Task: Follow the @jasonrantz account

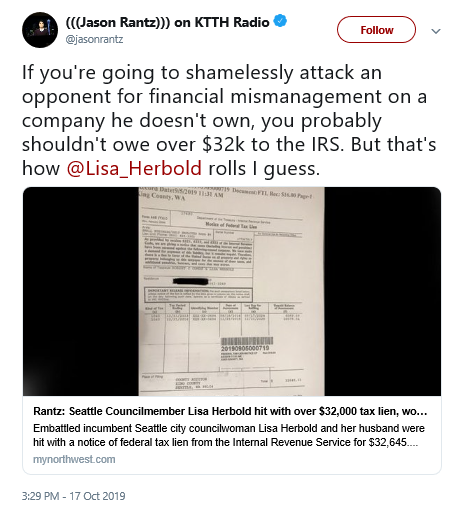Action: [376, 30]
